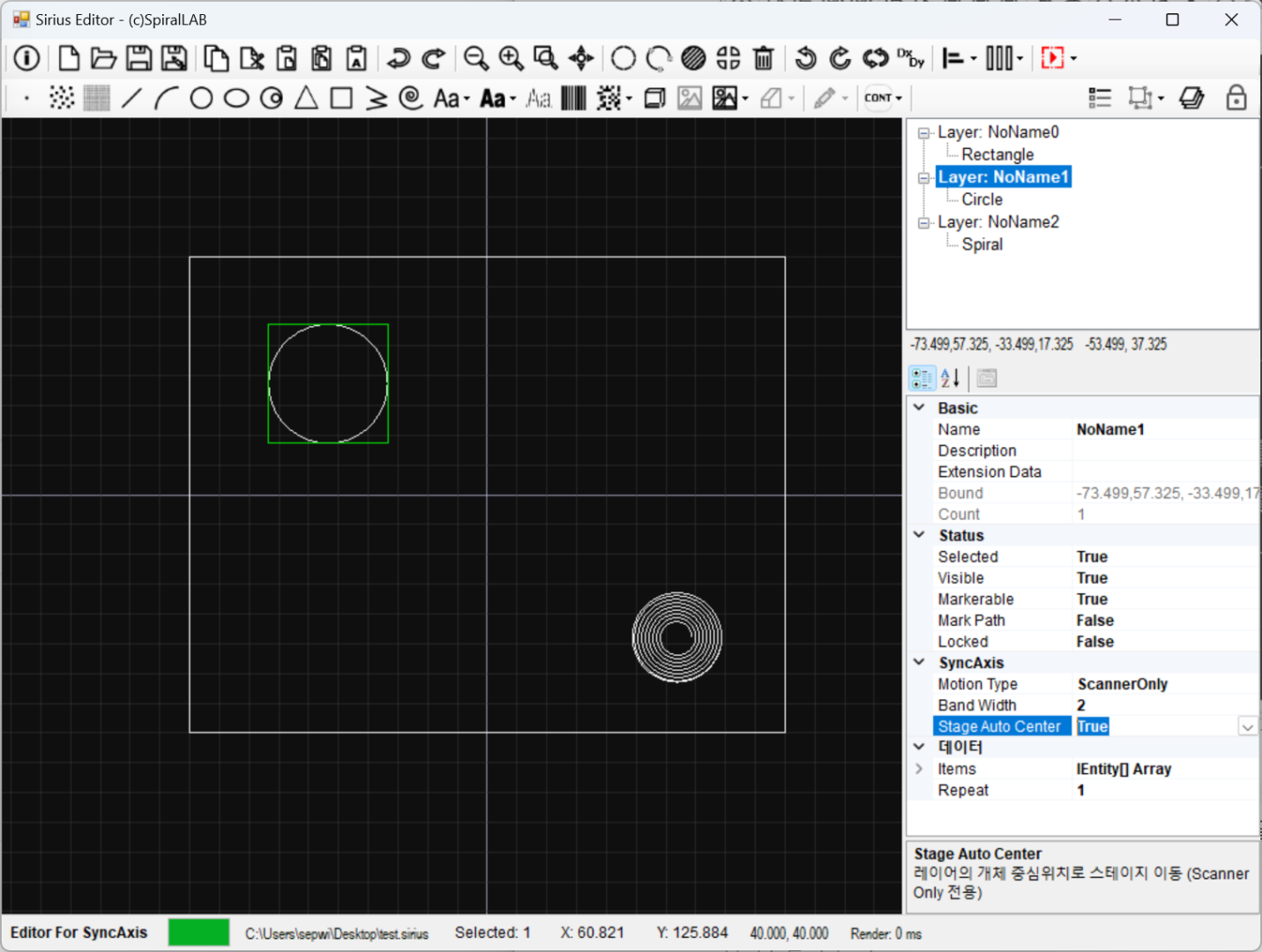This screenshot has width=1262, height=952.
Task: Create a new document
Action: [69, 58]
